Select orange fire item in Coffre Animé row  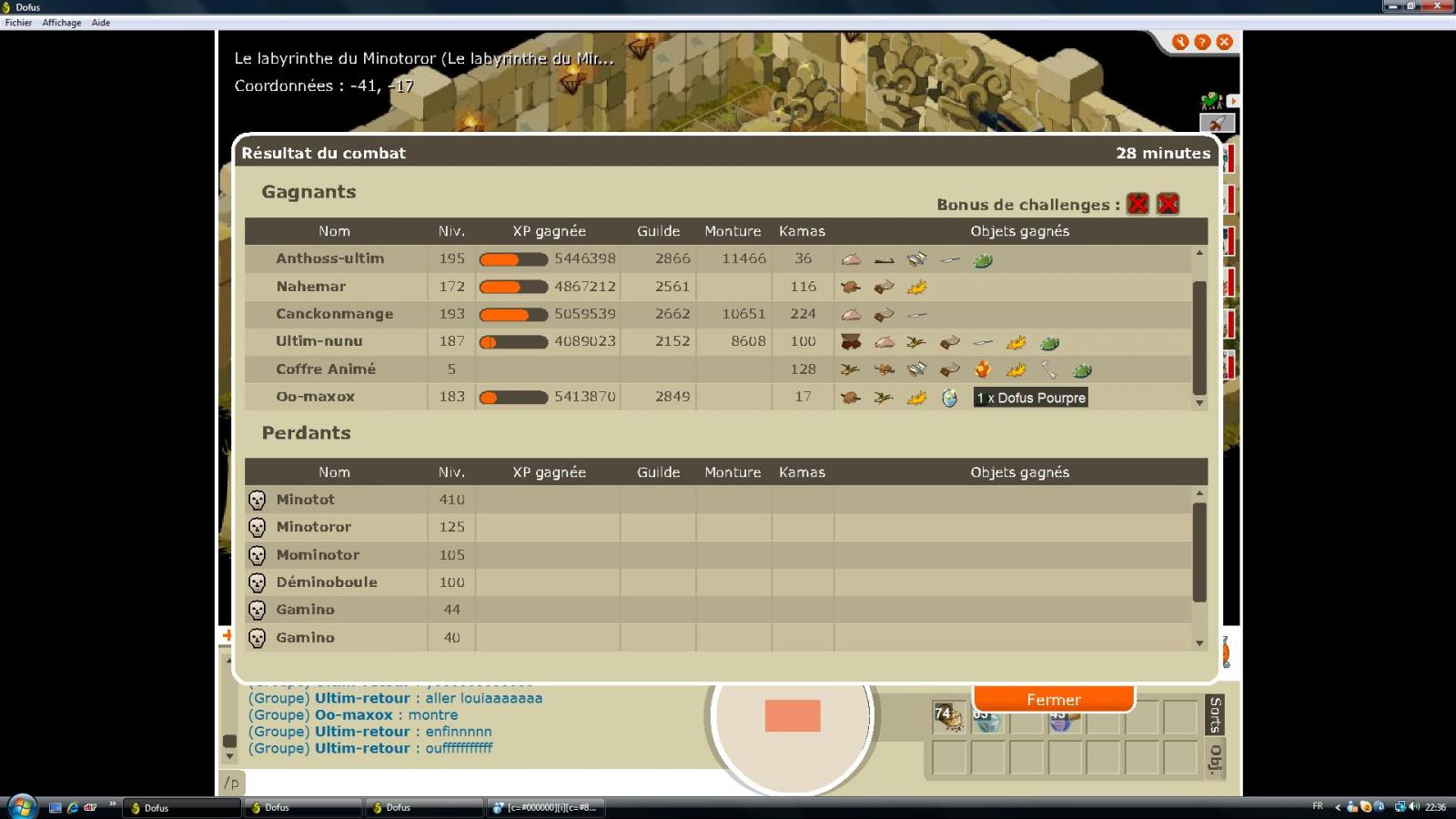tap(983, 369)
